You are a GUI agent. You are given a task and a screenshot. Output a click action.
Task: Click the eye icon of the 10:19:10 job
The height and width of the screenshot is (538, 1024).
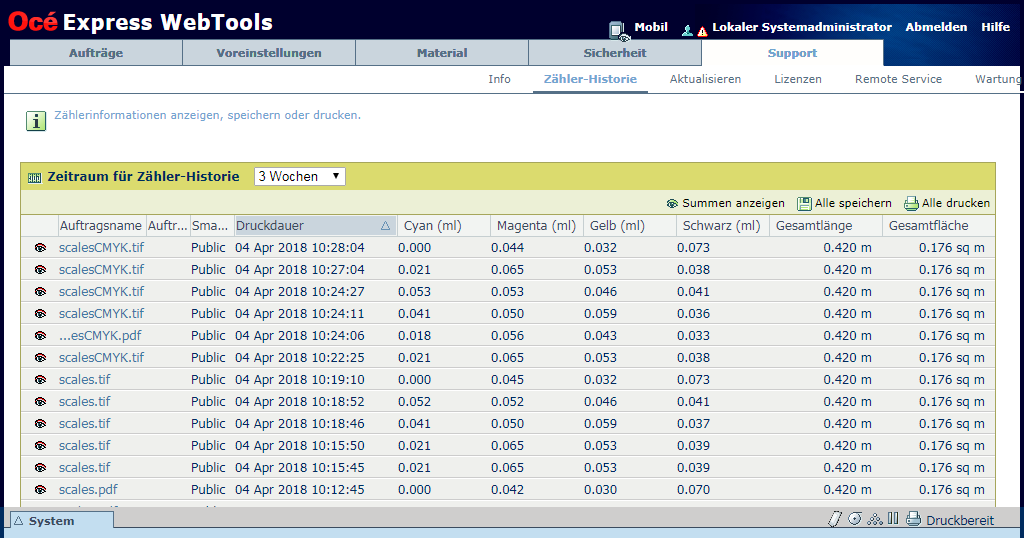[40, 380]
